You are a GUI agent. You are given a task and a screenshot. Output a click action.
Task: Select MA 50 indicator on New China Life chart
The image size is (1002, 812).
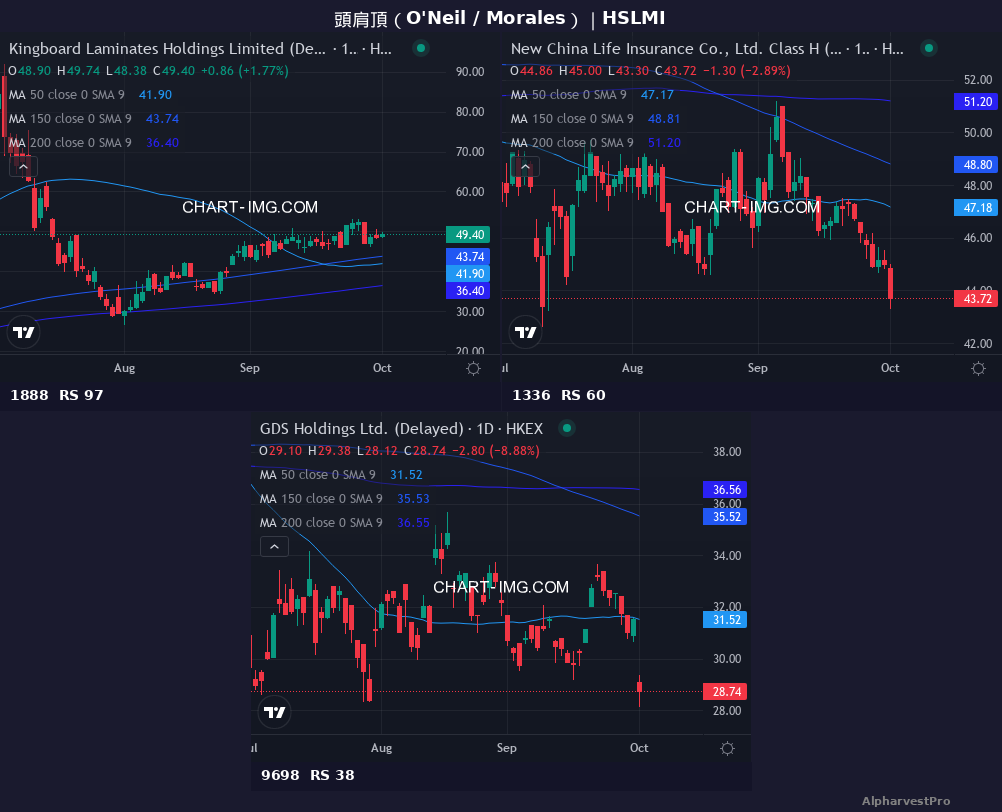(592, 95)
